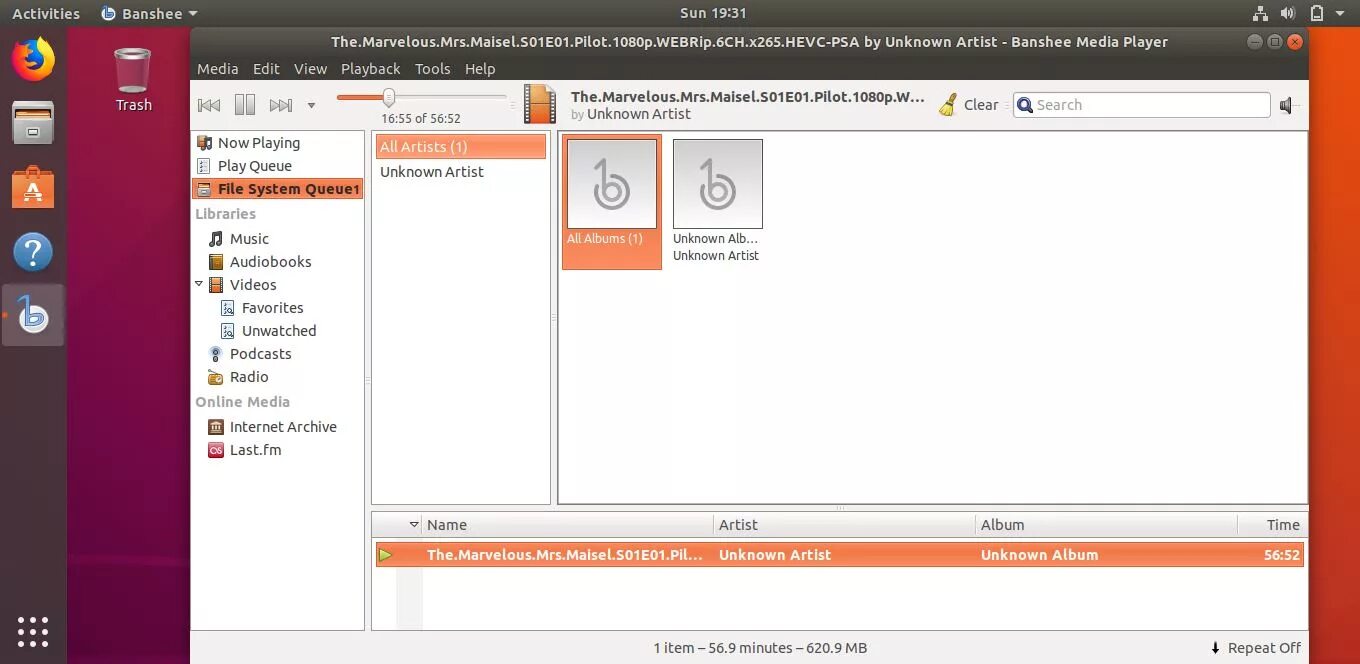Sort by Artist column header
The image size is (1360, 664).
point(844,525)
